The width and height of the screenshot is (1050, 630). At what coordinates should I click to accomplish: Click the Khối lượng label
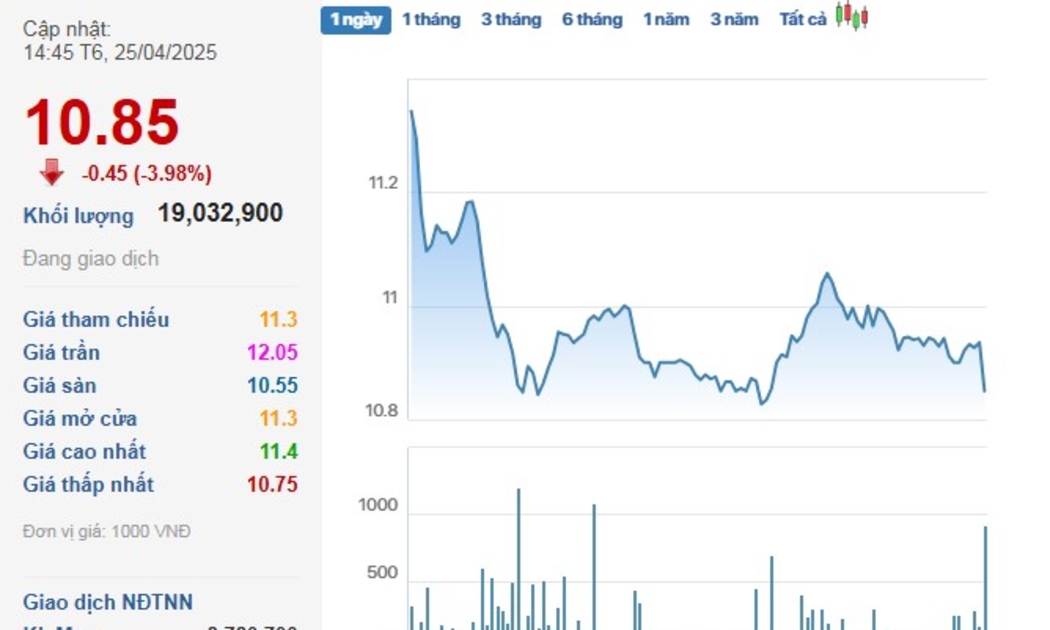[x=78, y=216]
